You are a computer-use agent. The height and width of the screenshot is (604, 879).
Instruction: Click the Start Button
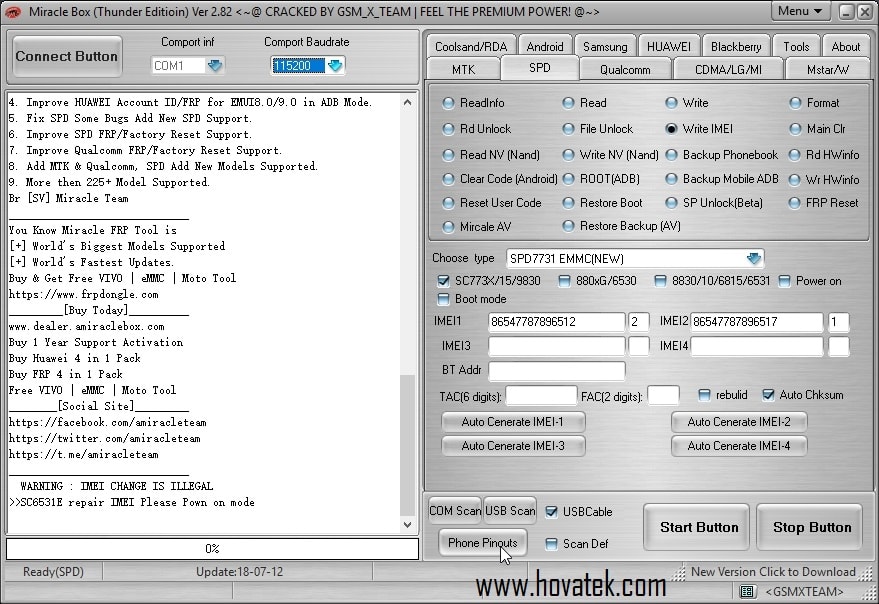coord(696,527)
